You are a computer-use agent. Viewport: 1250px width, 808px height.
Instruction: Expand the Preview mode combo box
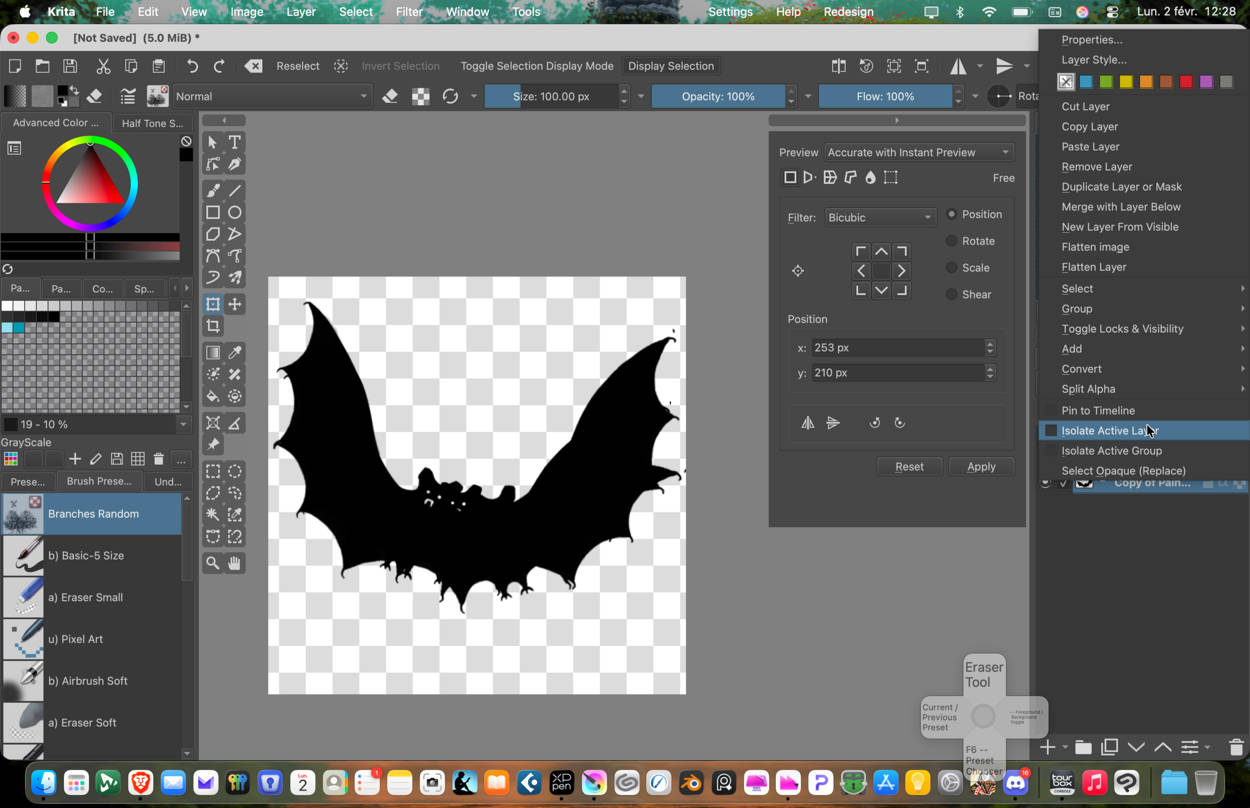click(918, 152)
